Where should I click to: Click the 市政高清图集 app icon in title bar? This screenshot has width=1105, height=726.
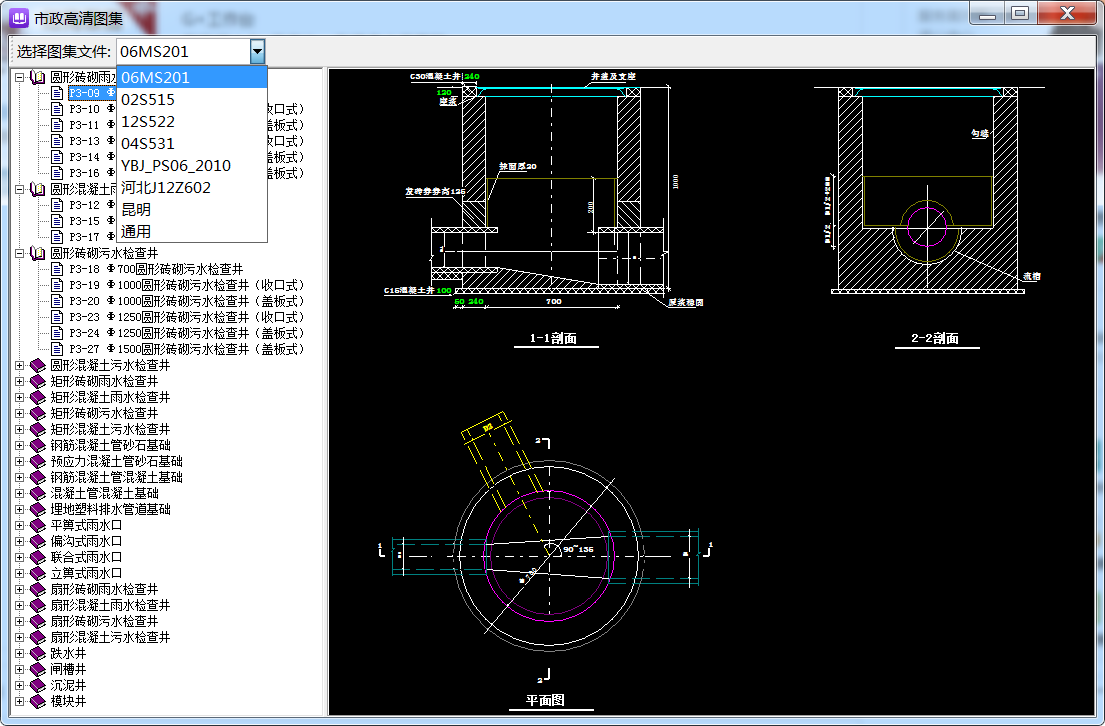click(x=19, y=18)
